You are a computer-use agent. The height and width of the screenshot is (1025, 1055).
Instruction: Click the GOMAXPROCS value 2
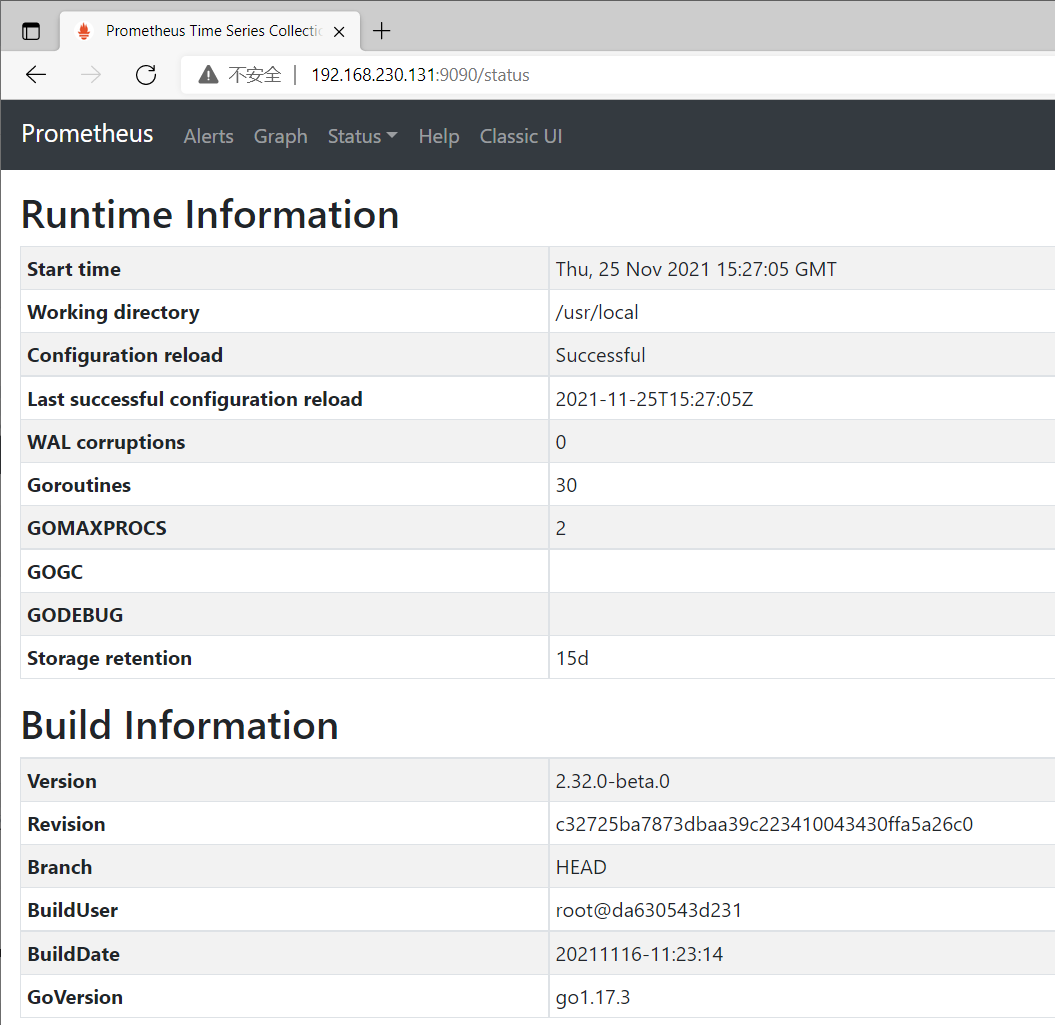click(x=561, y=528)
